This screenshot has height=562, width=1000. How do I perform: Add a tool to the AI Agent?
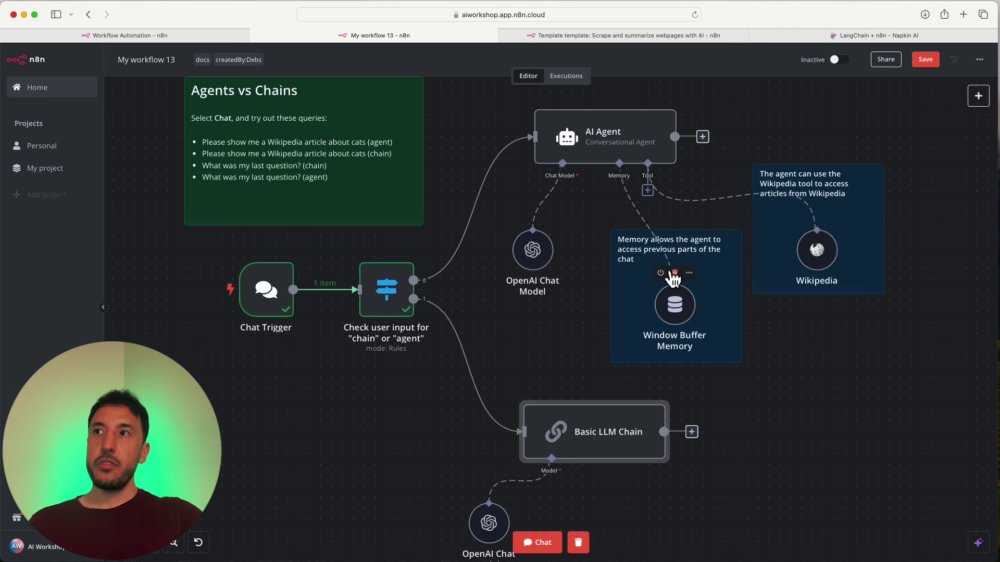647,190
